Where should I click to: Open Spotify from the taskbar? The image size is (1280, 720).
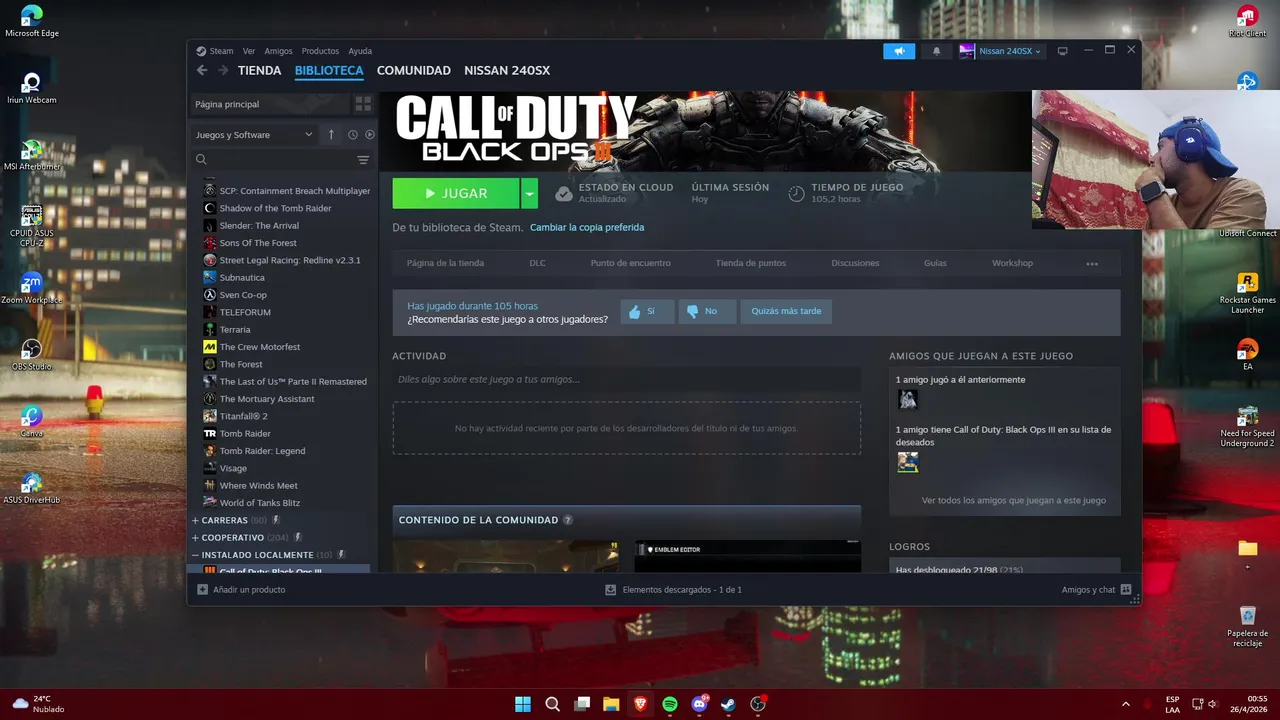670,704
